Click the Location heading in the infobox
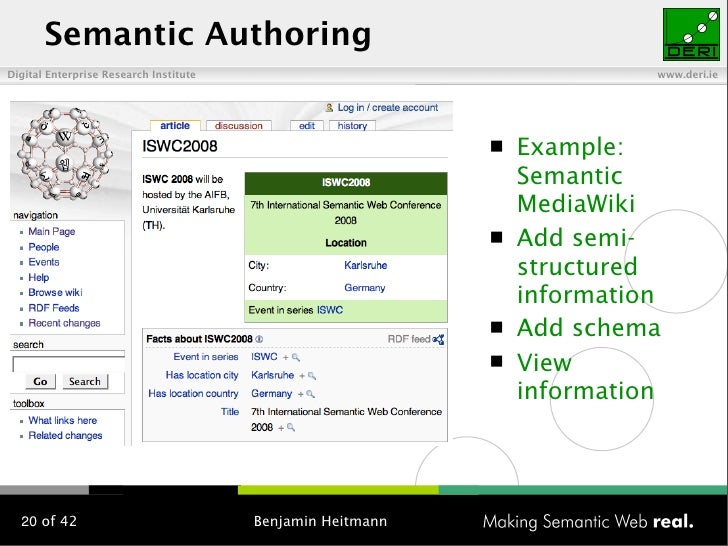The height and width of the screenshot is (546, 728). pyautogui.click(x=346, y=243)
